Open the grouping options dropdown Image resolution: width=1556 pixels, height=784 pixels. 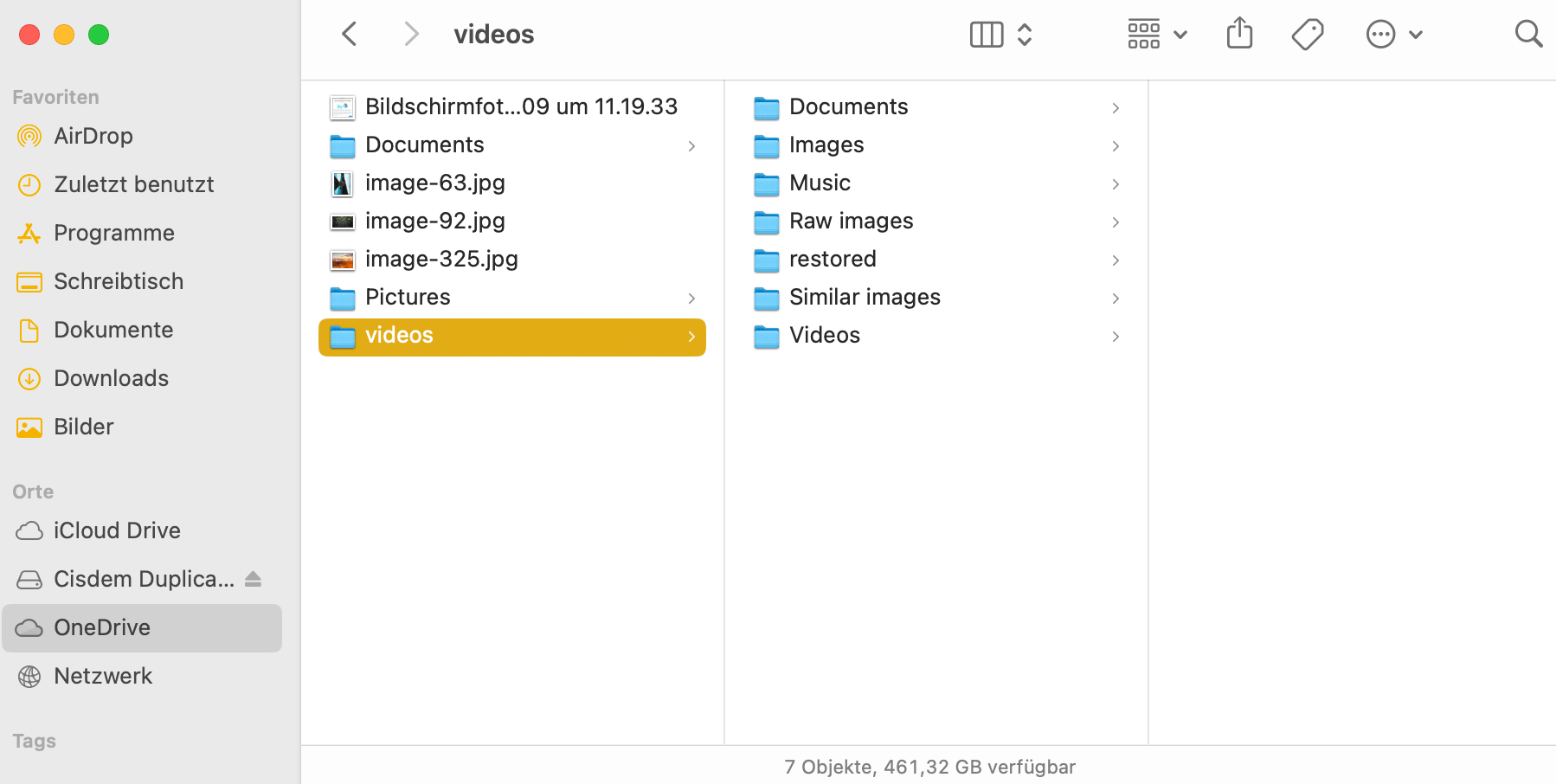click(x=1157, y=35)
